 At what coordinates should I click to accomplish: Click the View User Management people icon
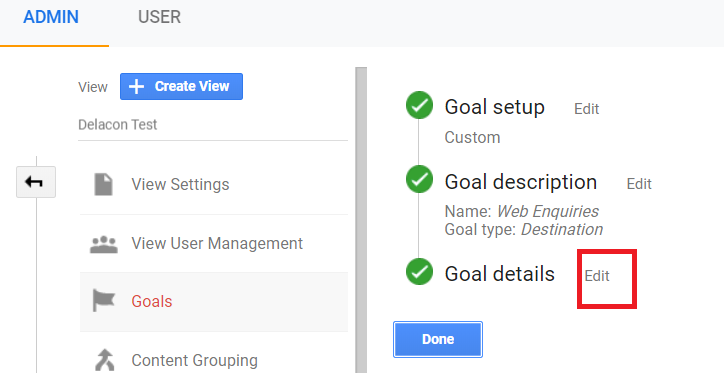pyautogui.click(x=103, y=244)
